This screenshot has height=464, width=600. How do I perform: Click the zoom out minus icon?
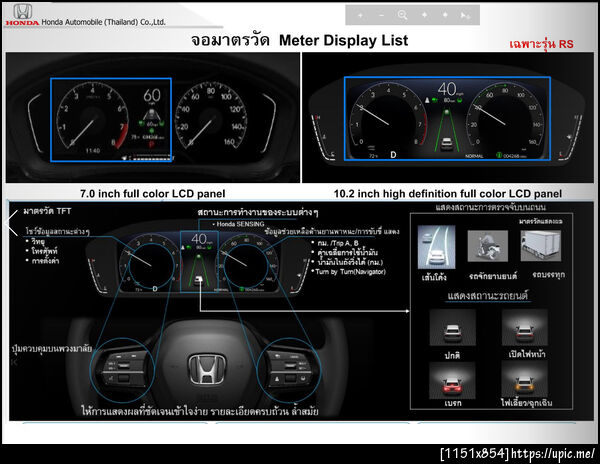click(x=381, y=15)
